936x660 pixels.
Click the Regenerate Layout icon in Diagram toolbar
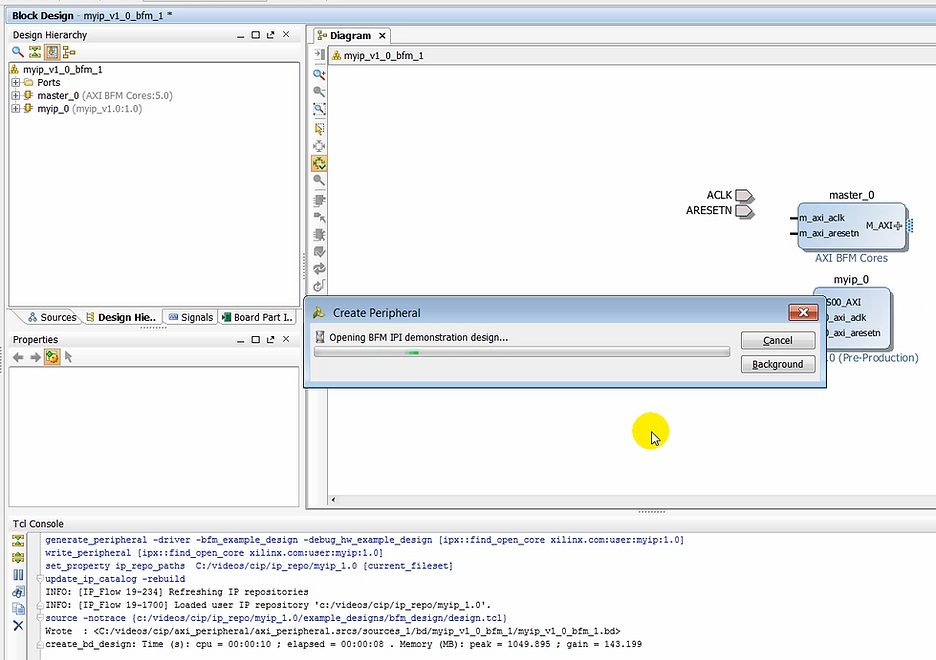click(x=320, y=269)
